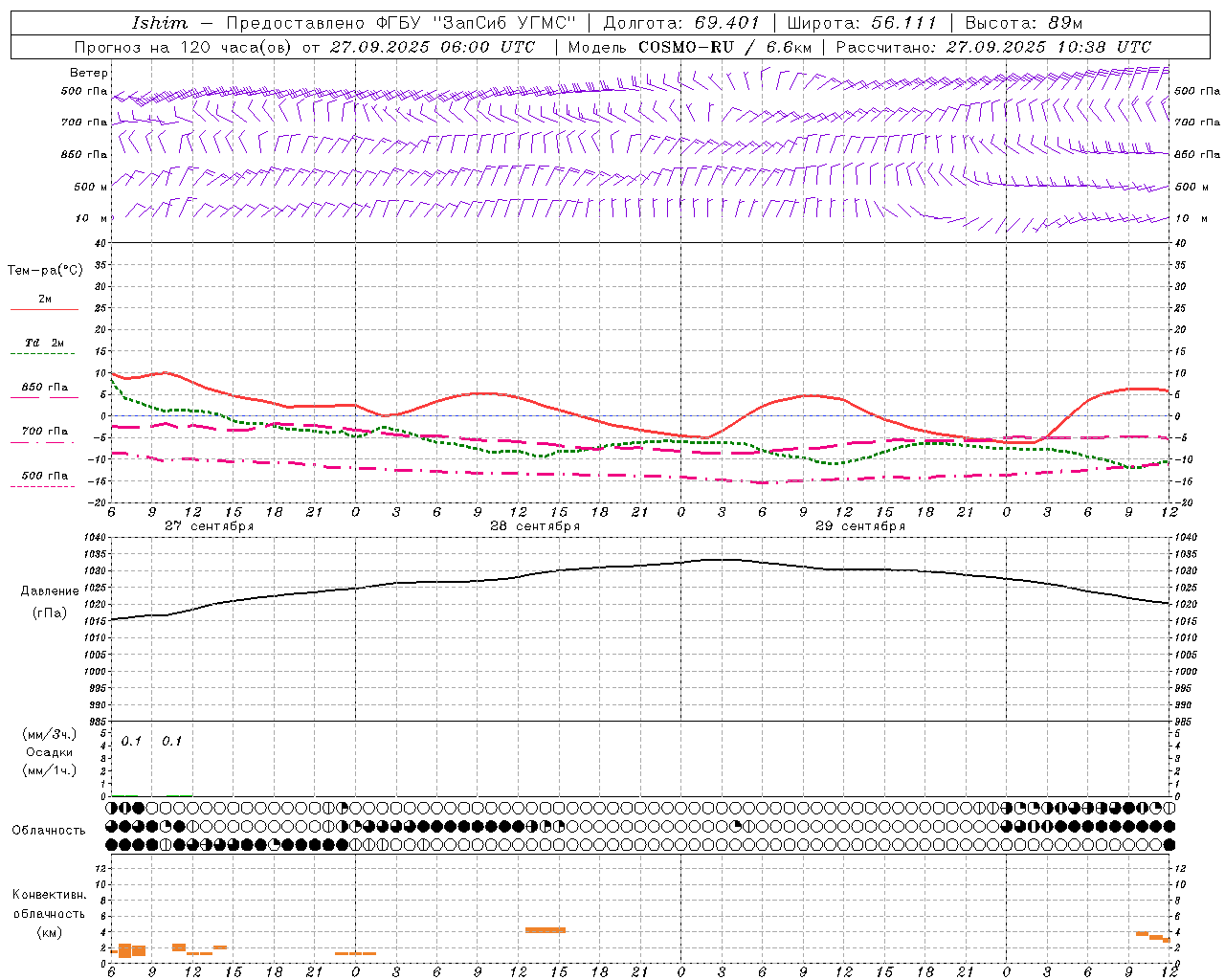This screenshot has width=1225, height=980.
Task: Click the "Прогноз на 120 часа(ов)" forecast text
Action: click(x=184, y=47)
